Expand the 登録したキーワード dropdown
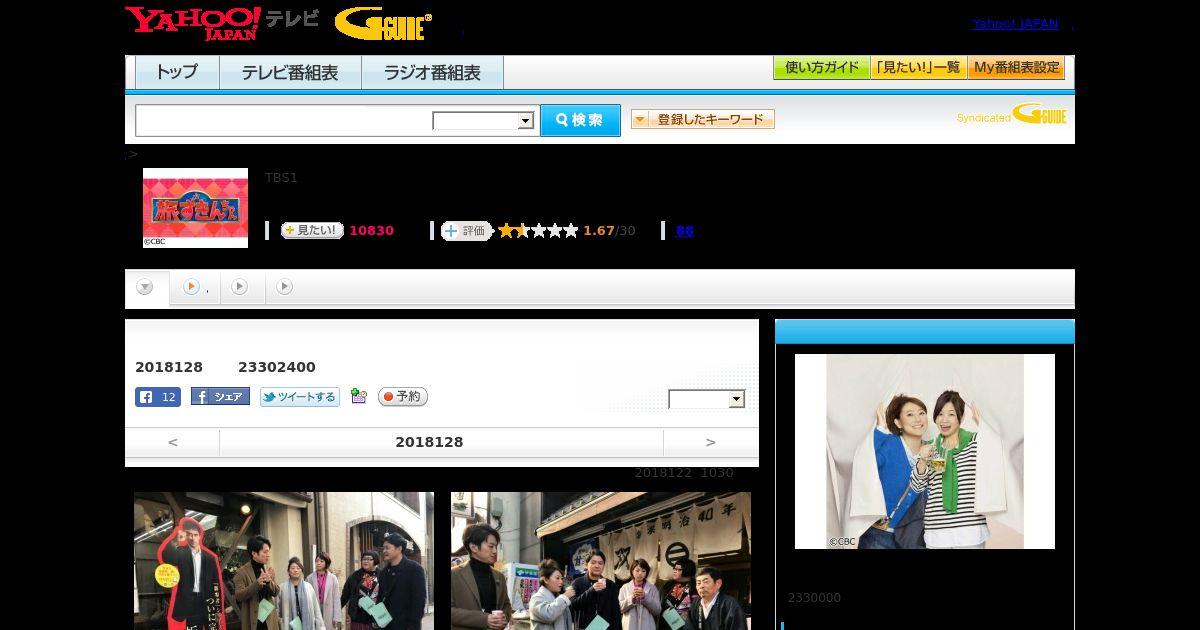Image resolution: width=1200 pixels, height=630 pixels. coord(703,119)
